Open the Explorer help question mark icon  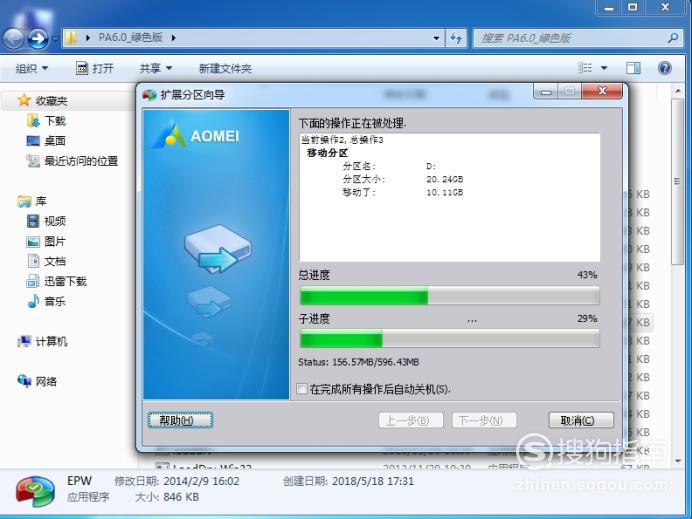(665, 68)
